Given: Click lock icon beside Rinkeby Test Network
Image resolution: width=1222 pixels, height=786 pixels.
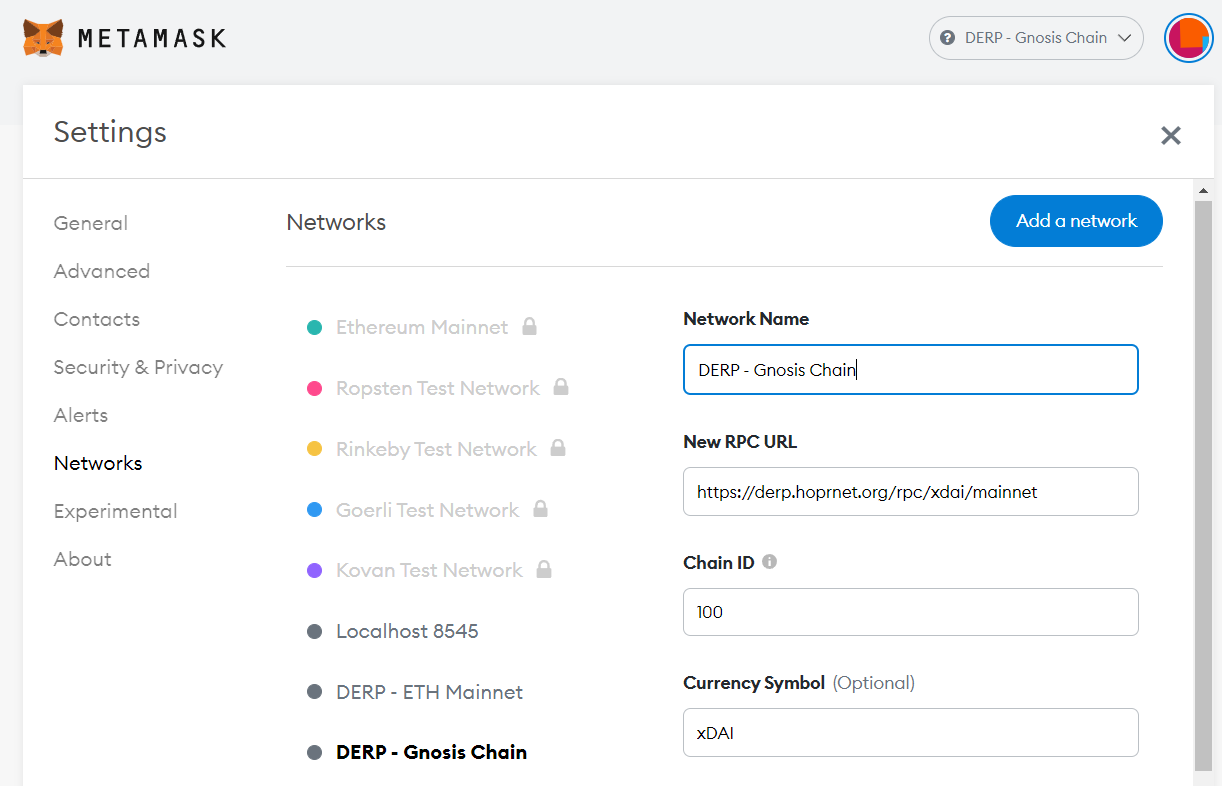Looking at the screenshot, I should point(558,448).
